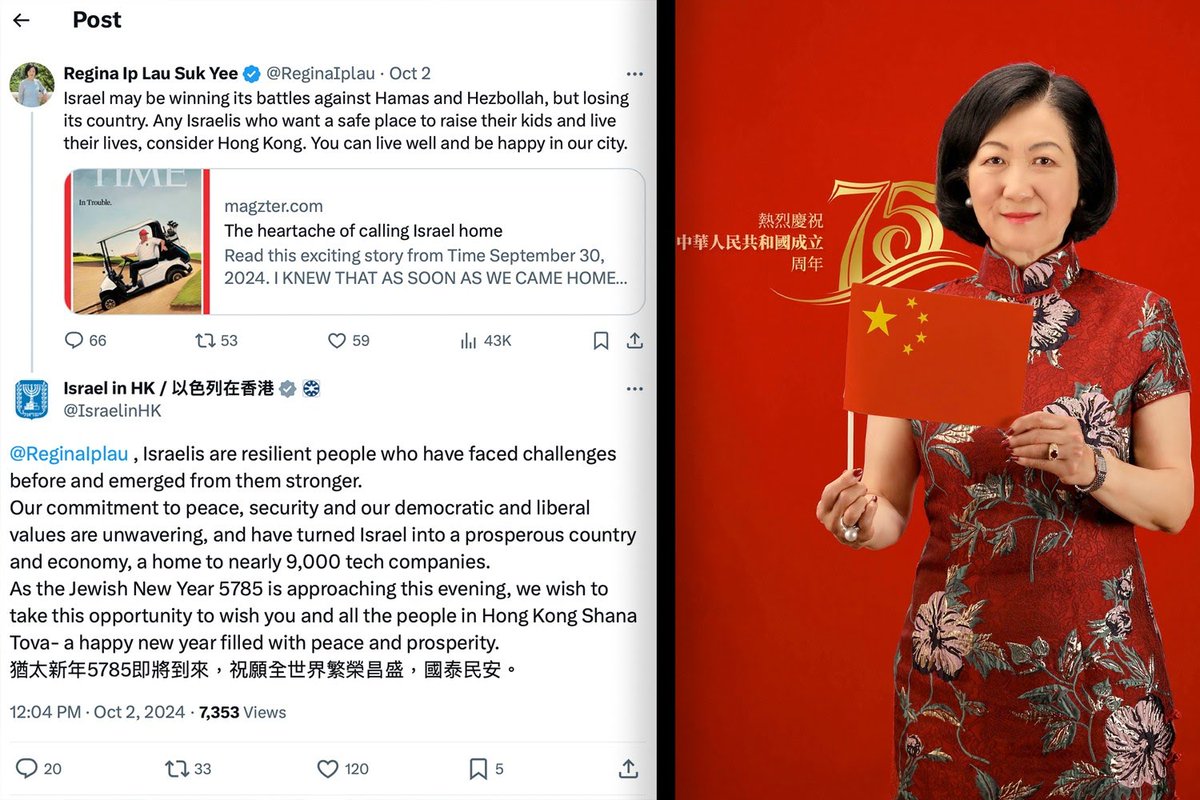Open the 12:04 PM Oct 2, 2024 timestamp

(x=98, y=712)
